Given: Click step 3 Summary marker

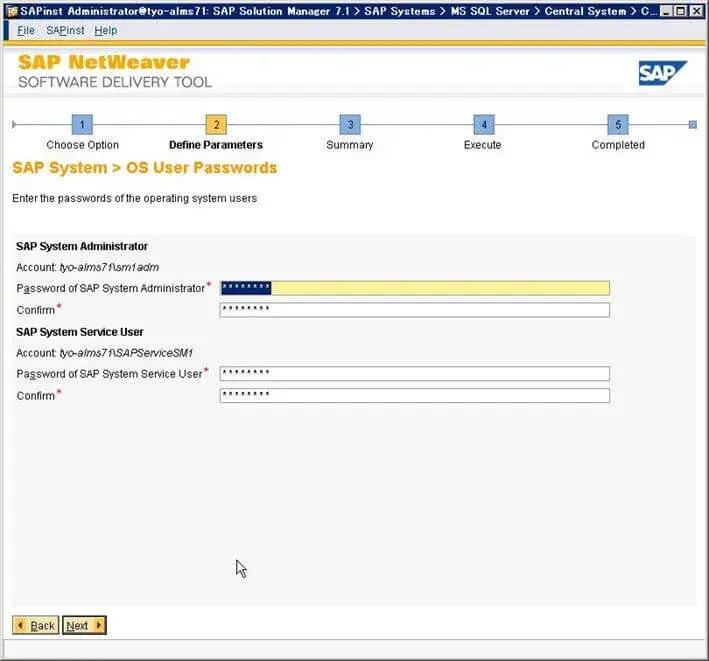Looking at the screenshot, I should (350, 124).
